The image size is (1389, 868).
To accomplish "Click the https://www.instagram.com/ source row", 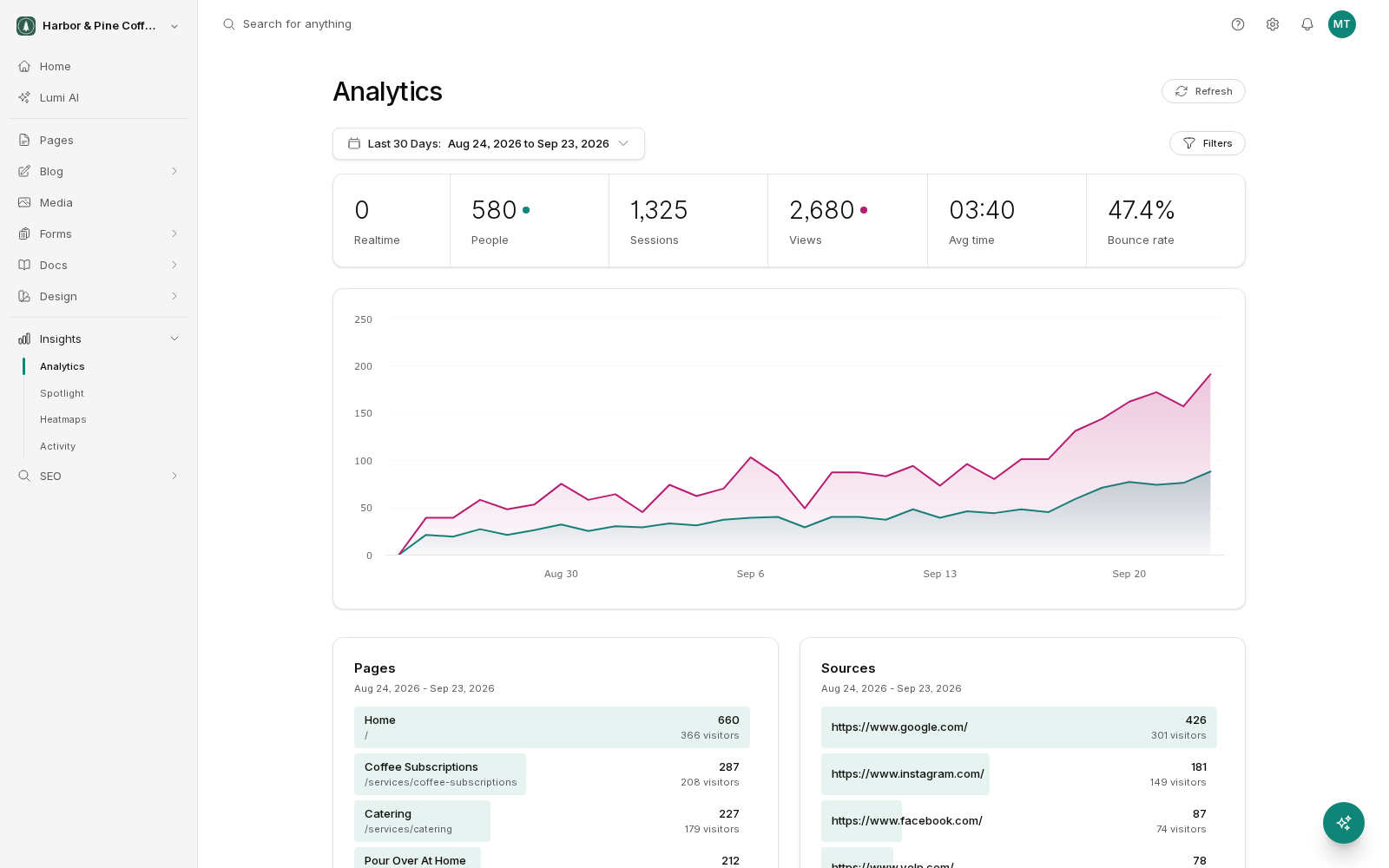I will [x=1019, y=774].
